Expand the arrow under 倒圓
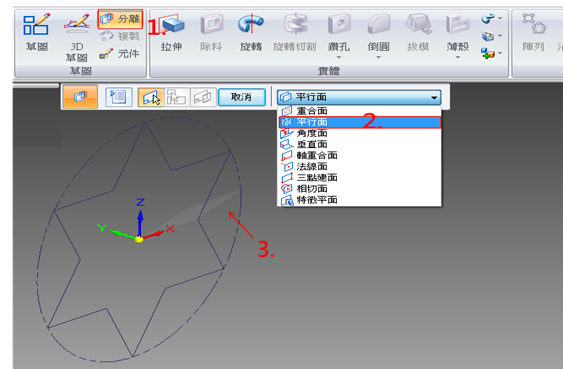 coord(378,57)
